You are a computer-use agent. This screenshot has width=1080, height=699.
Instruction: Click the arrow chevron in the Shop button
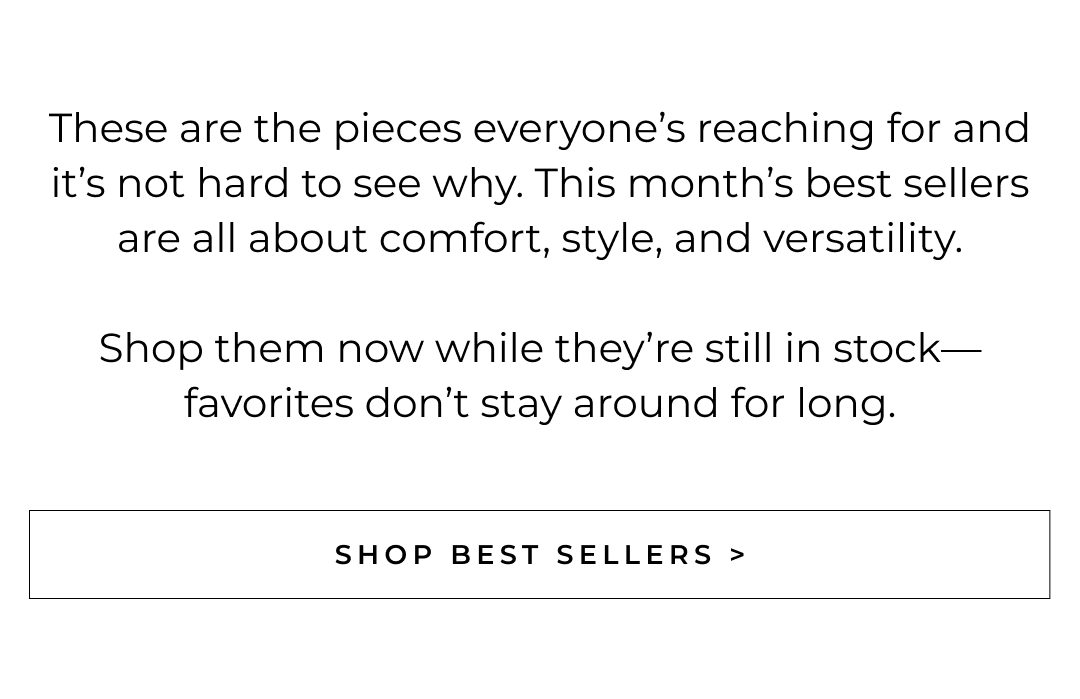tap(739, 555)
